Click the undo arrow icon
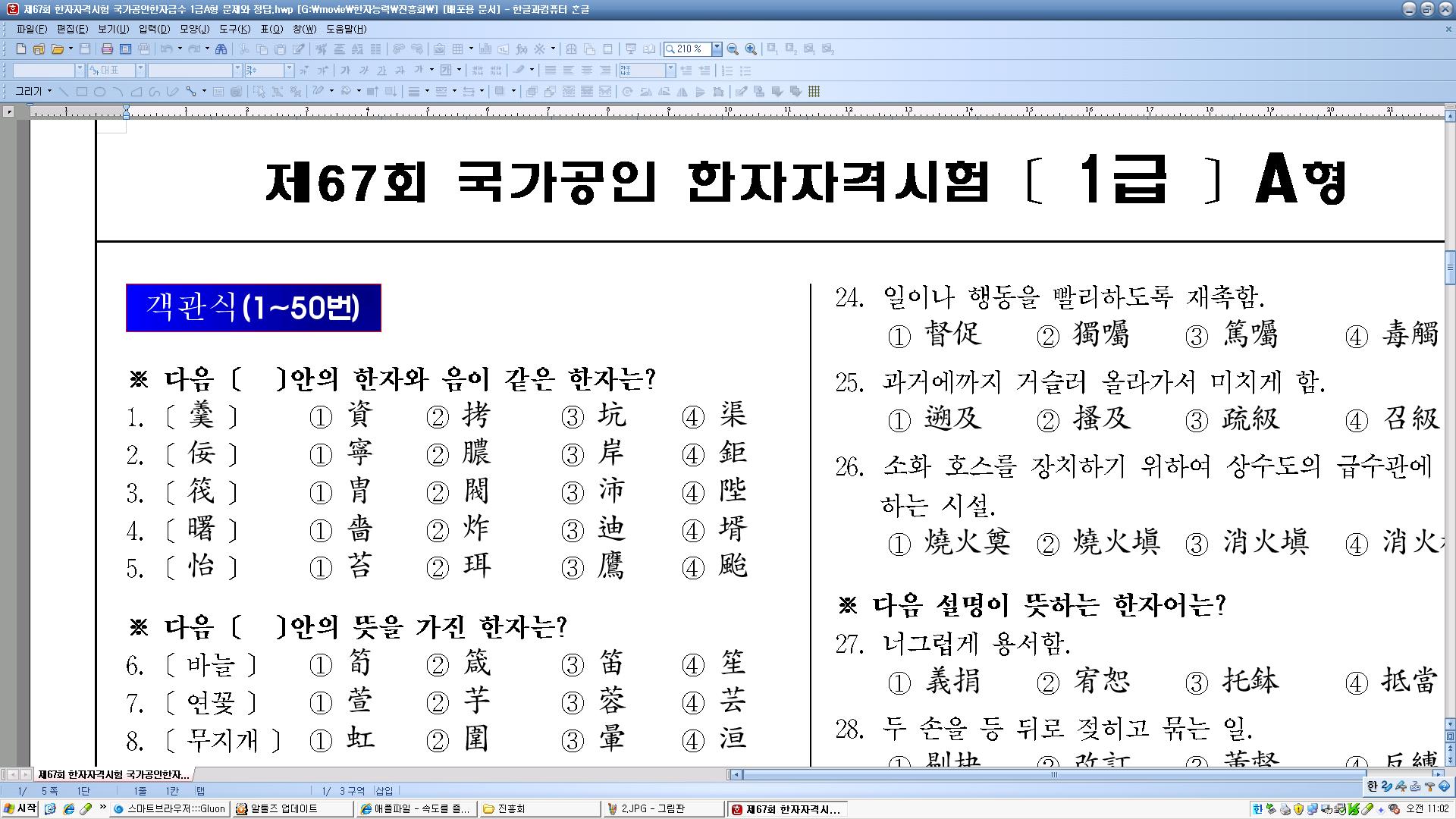1456x819 pixels. (166, 49)
